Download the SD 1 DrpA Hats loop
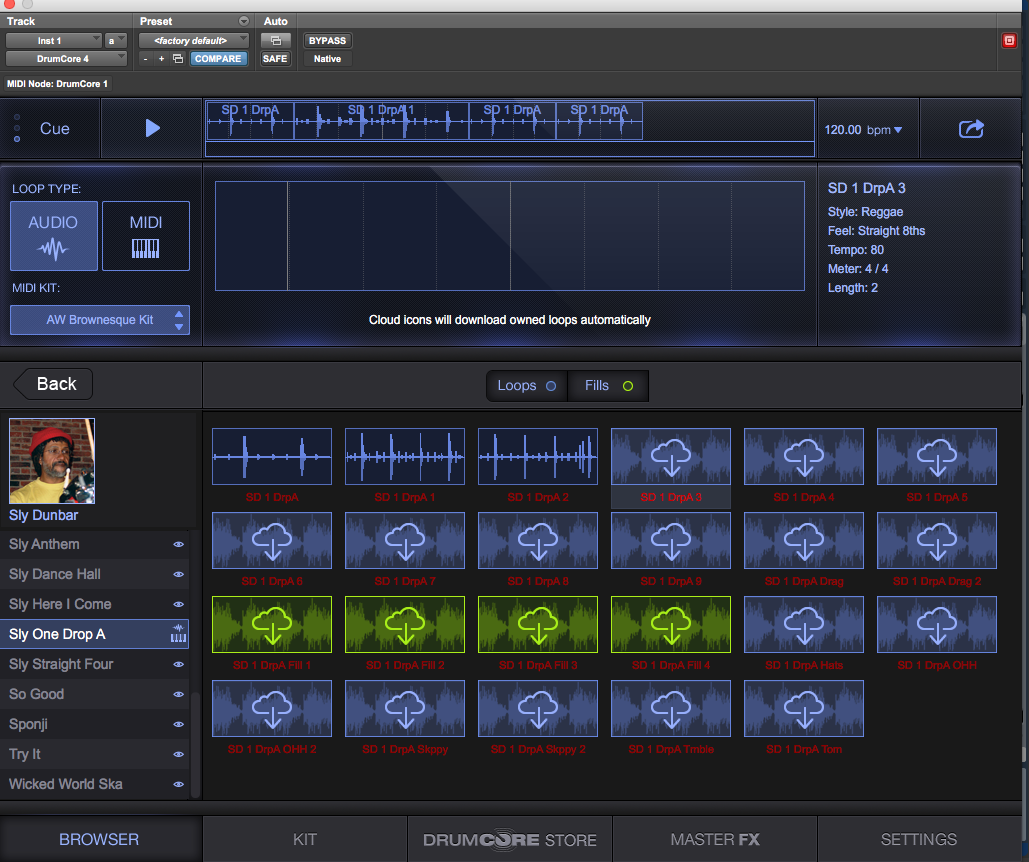1029x862 pixels. pyautogui.click(x=803, y=624)
